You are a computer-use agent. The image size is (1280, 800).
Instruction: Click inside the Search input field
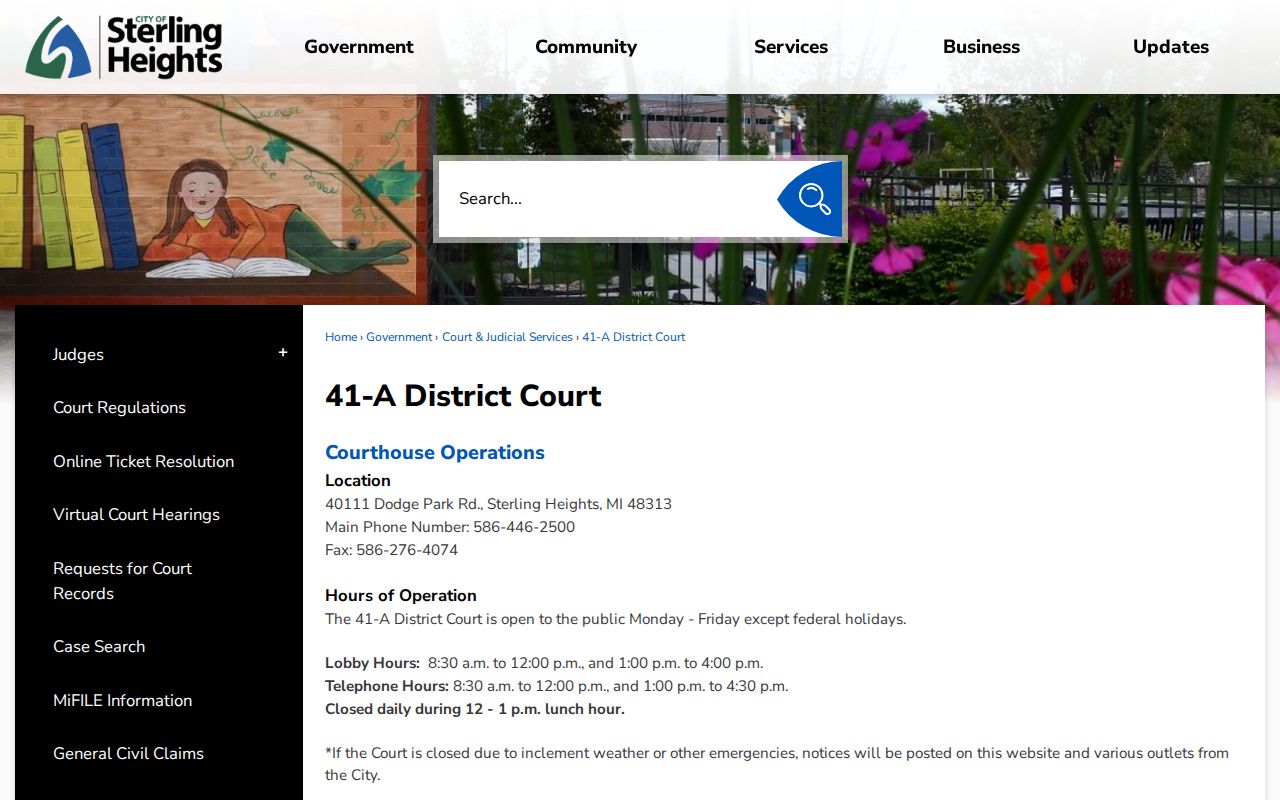608,199
